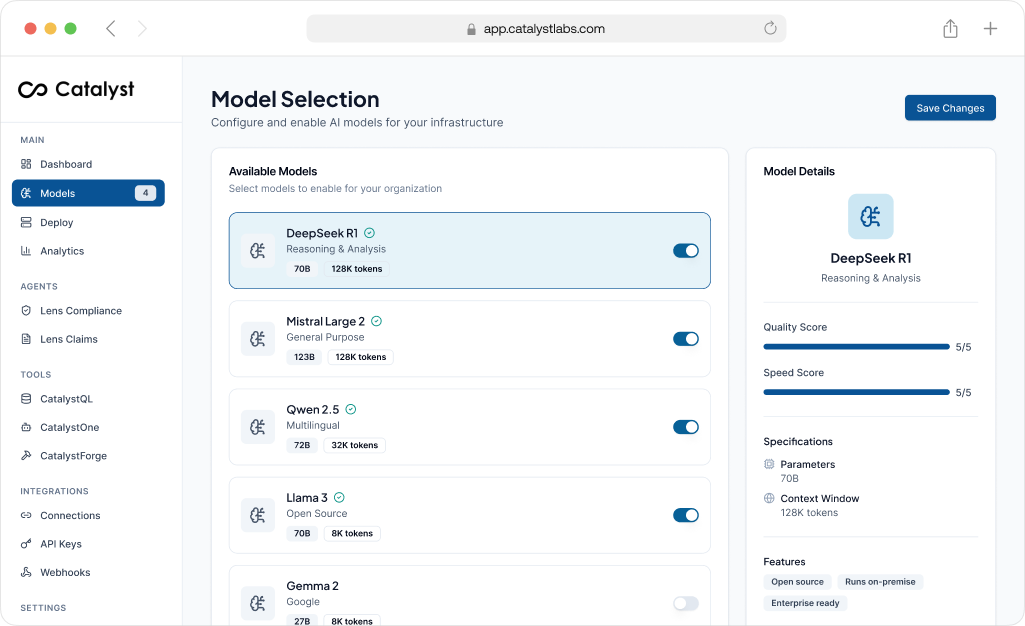Click the Quality Score progress bar
1025x626 pixels.
point(856,347)
